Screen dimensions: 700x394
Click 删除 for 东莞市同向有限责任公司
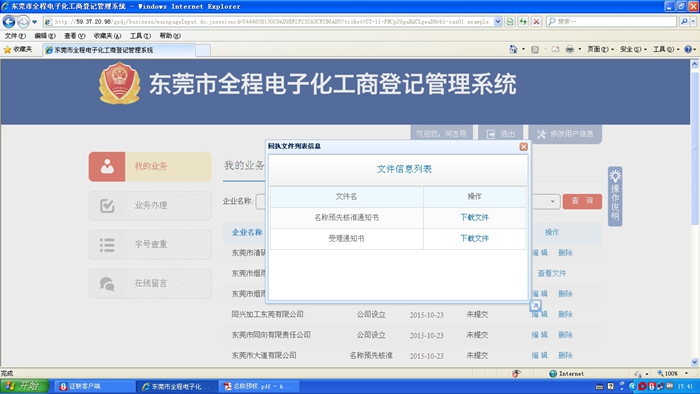coord(565,335)
